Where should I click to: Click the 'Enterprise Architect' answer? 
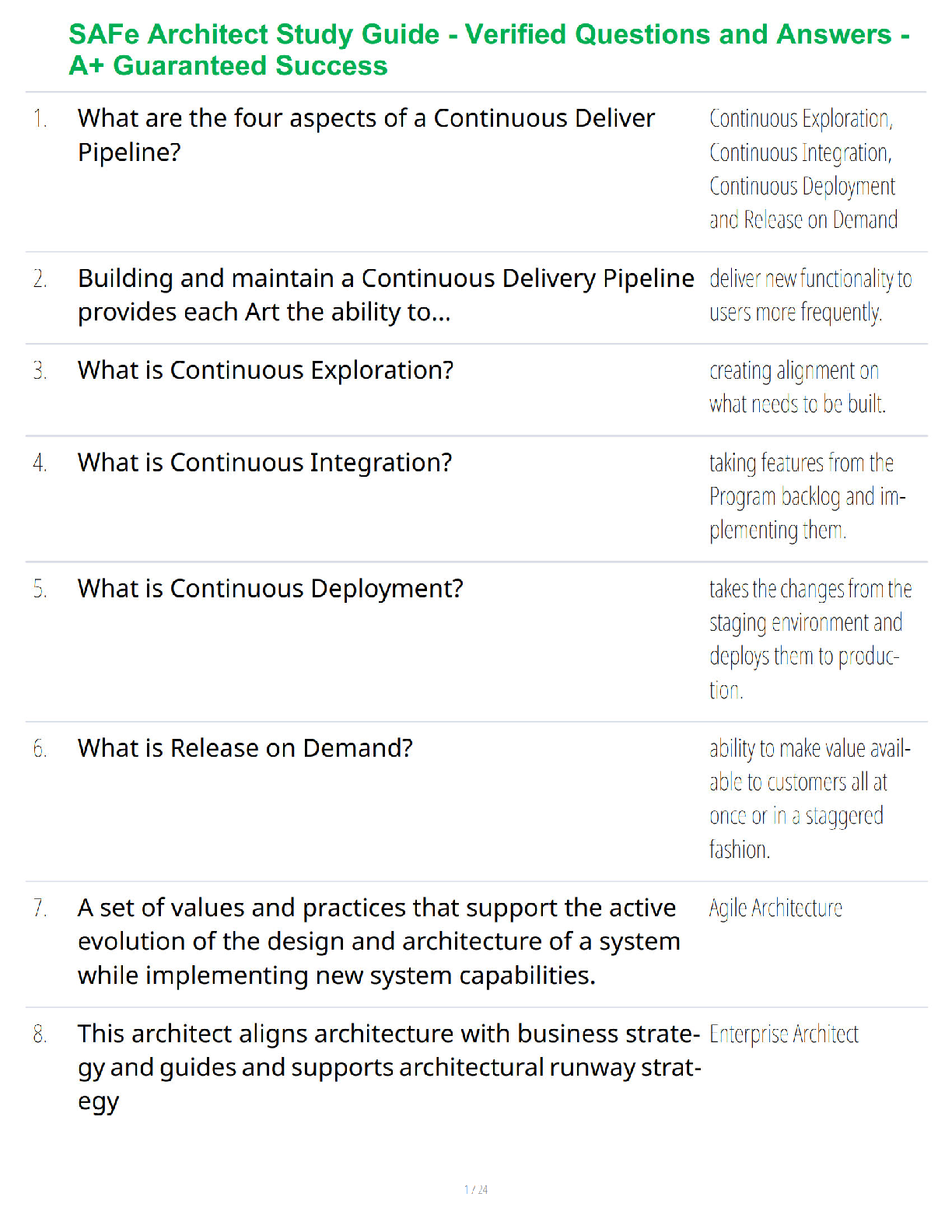point(784,1034)
